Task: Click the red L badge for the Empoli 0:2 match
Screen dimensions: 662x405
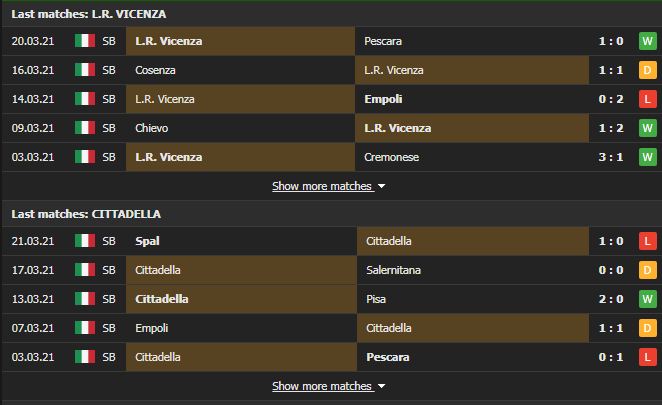Action: pos(647,99)
